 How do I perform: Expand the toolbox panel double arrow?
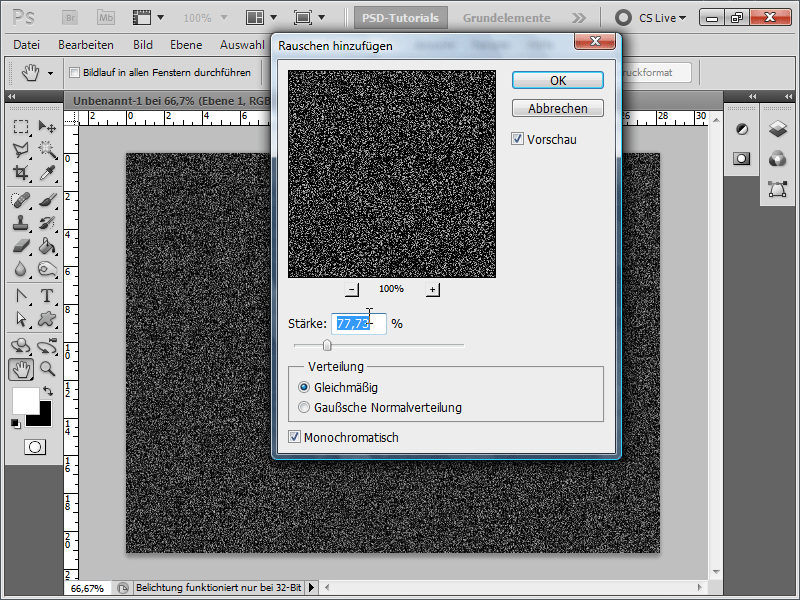click(x=12, y=96)
